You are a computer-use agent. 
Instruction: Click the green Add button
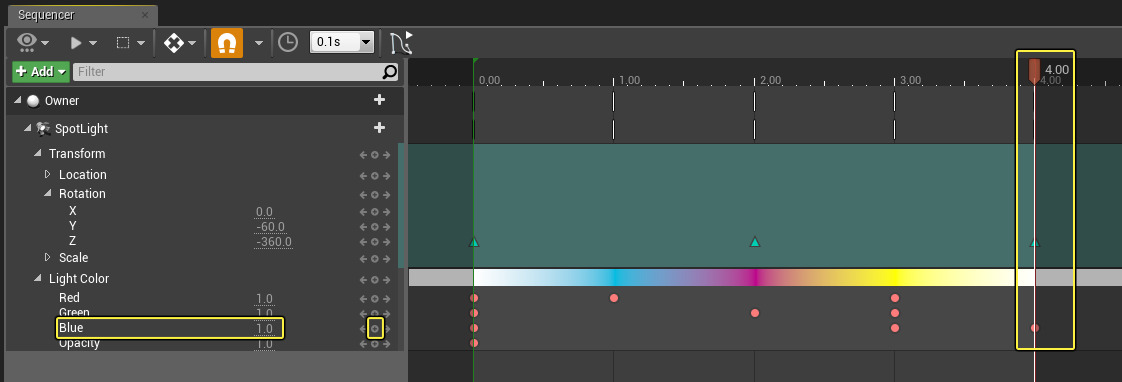coord(41,72)
